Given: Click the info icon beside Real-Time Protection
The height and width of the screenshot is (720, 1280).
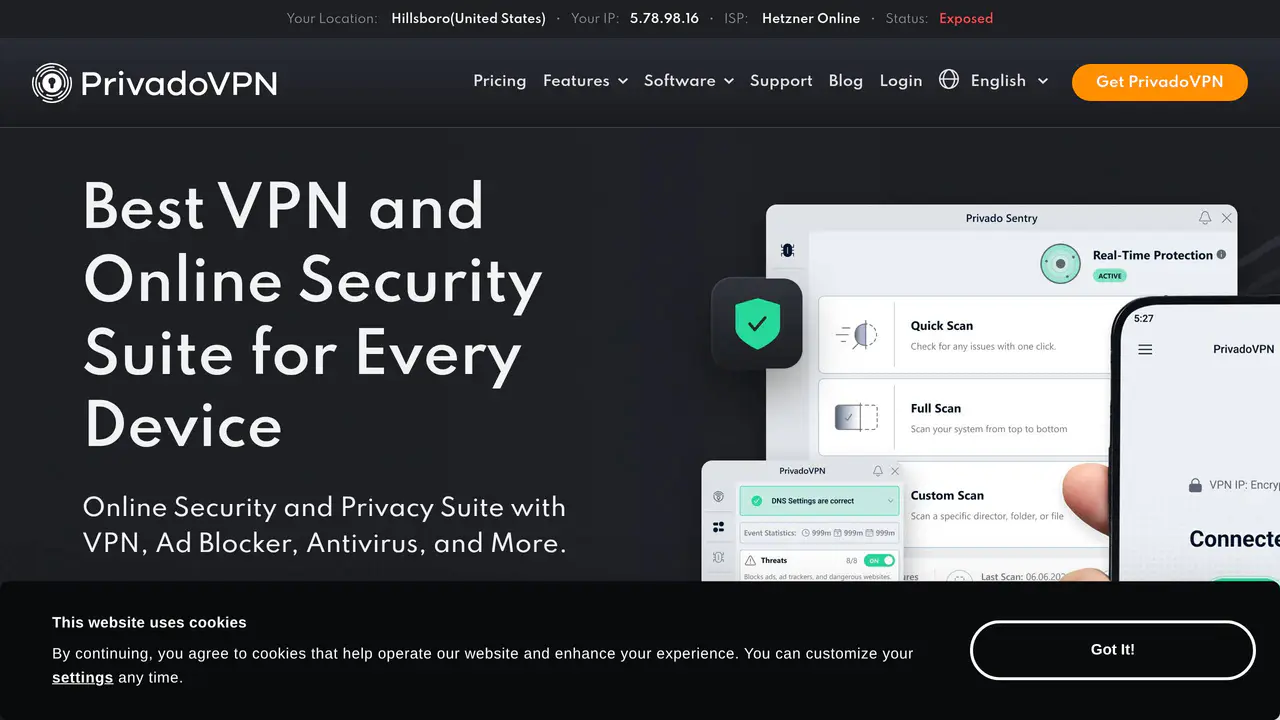Looking at the screenshot, I should [1221, 255].
